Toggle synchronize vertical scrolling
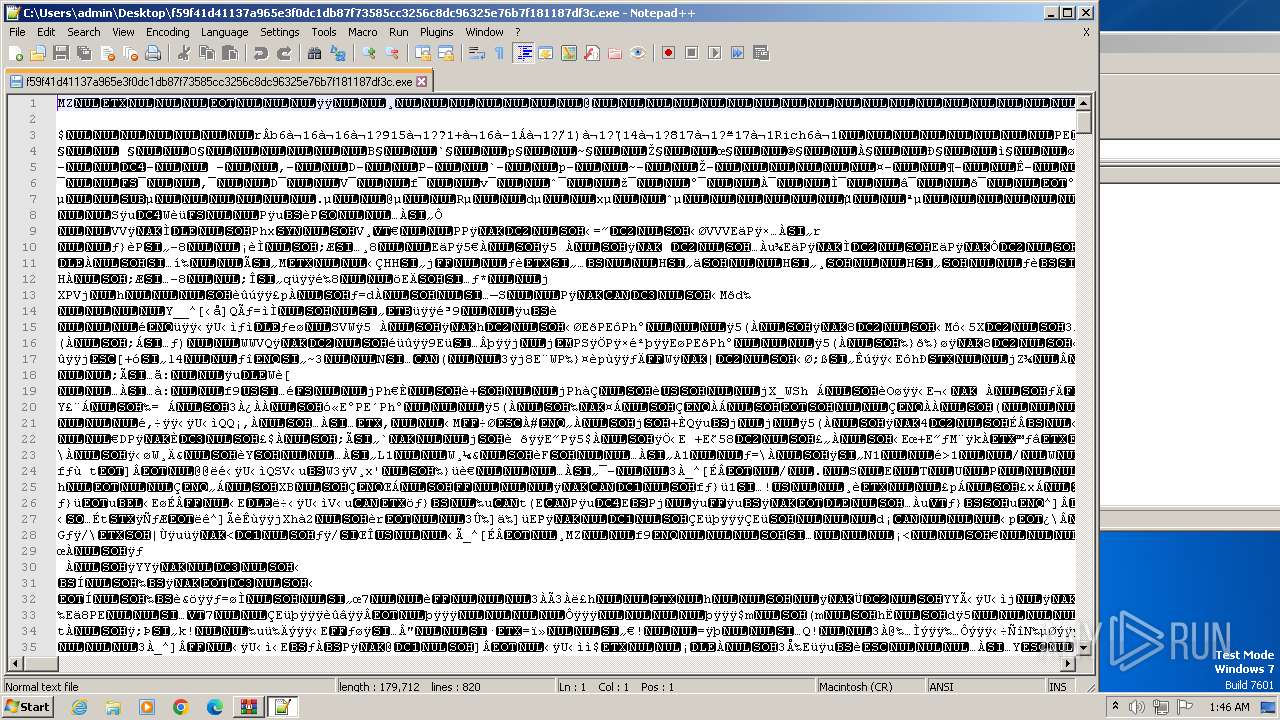The image size is (1280, 720). (423, 53)
